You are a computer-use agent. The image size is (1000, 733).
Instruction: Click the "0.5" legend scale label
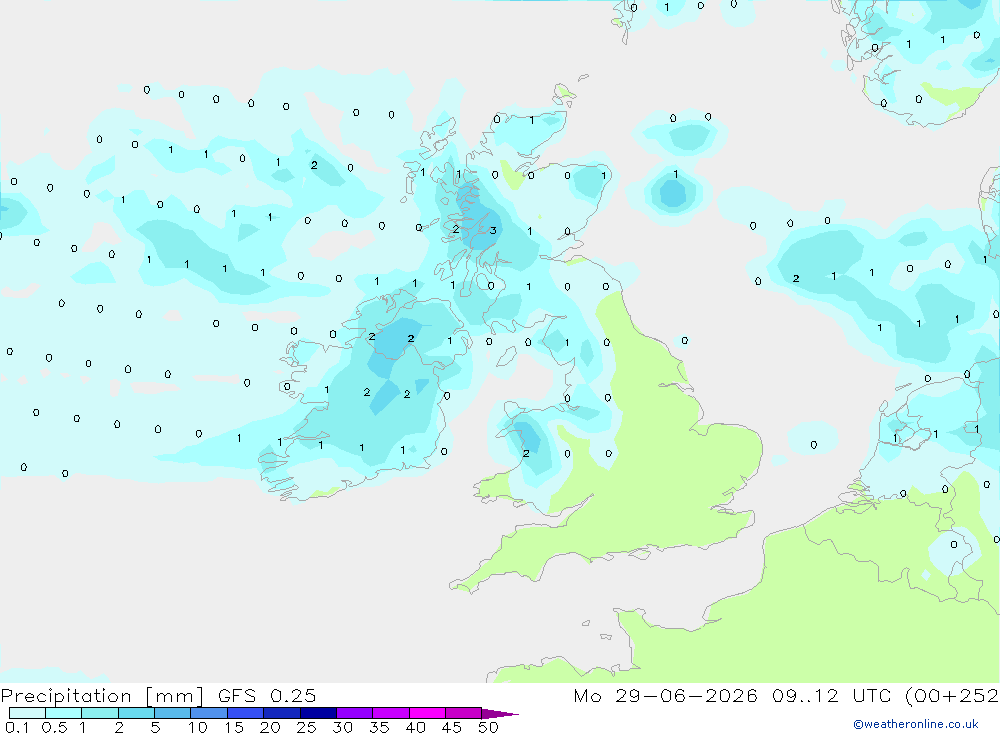tap(54, 727)
